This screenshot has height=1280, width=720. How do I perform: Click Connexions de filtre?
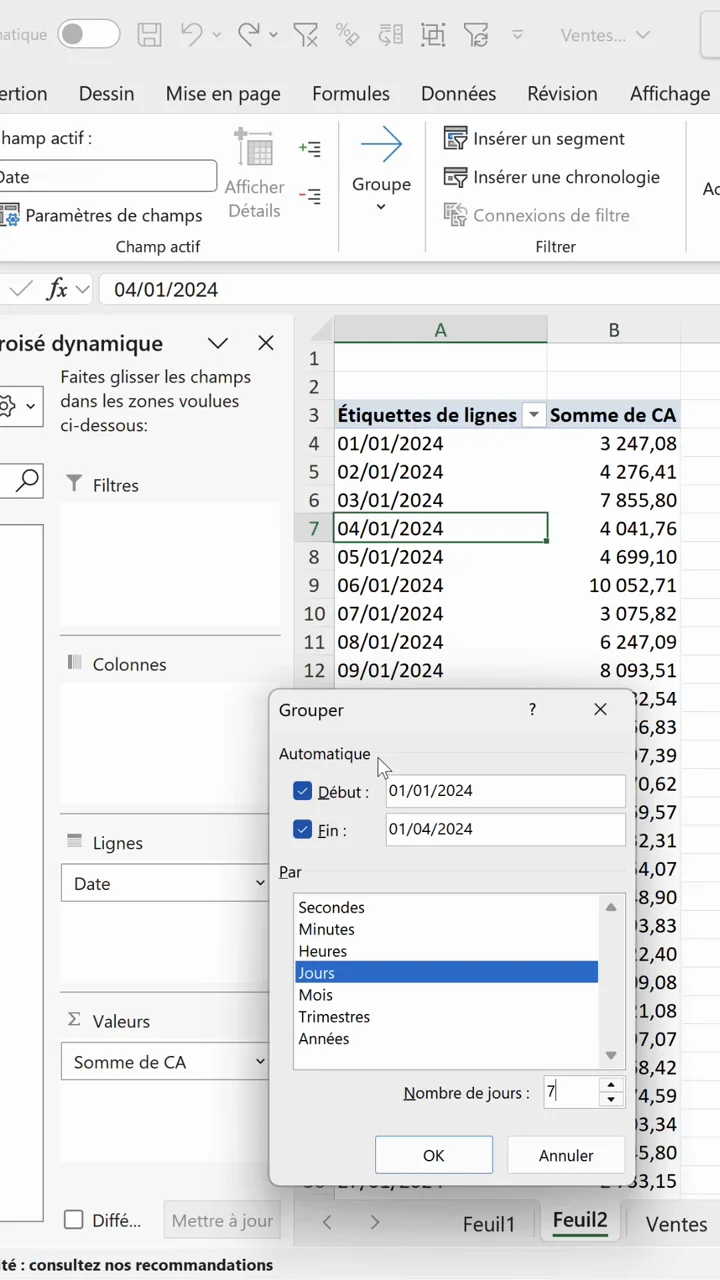coord(537,215)
